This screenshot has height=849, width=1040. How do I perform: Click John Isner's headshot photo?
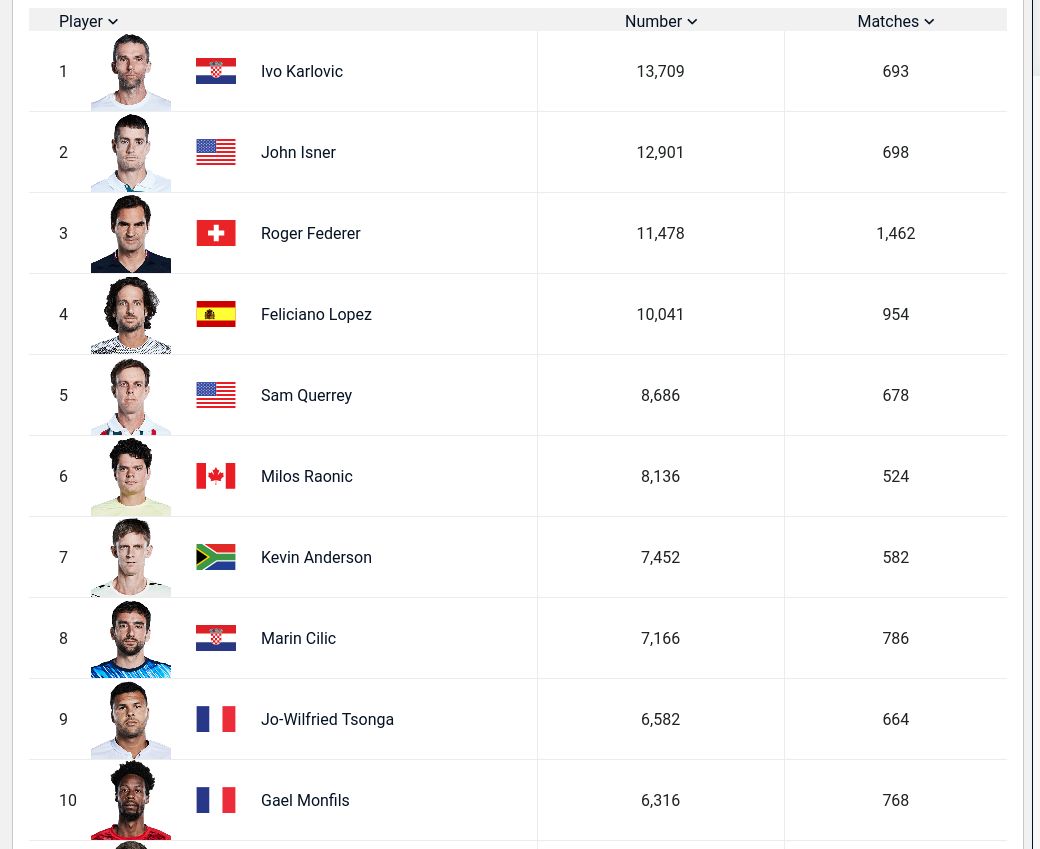(131, 153)
